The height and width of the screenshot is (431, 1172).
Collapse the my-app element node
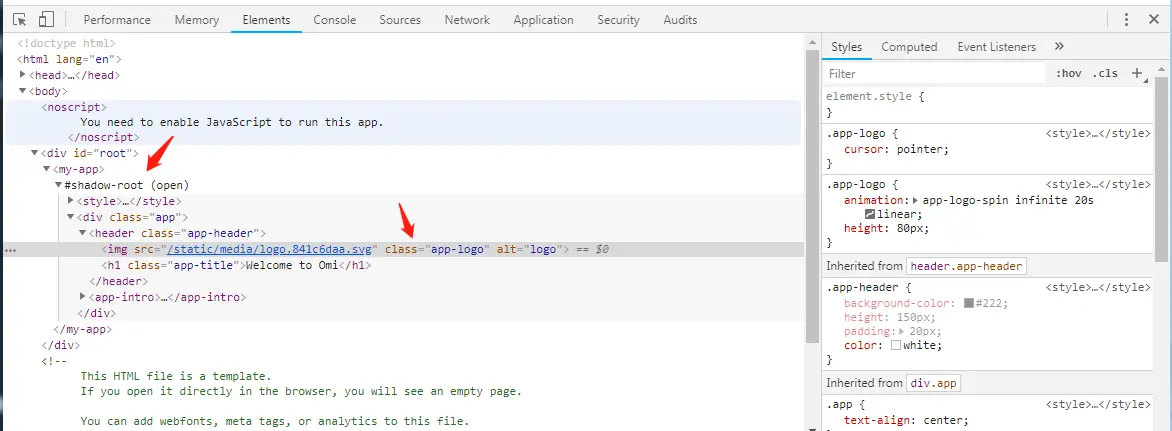tap(46, 169)
